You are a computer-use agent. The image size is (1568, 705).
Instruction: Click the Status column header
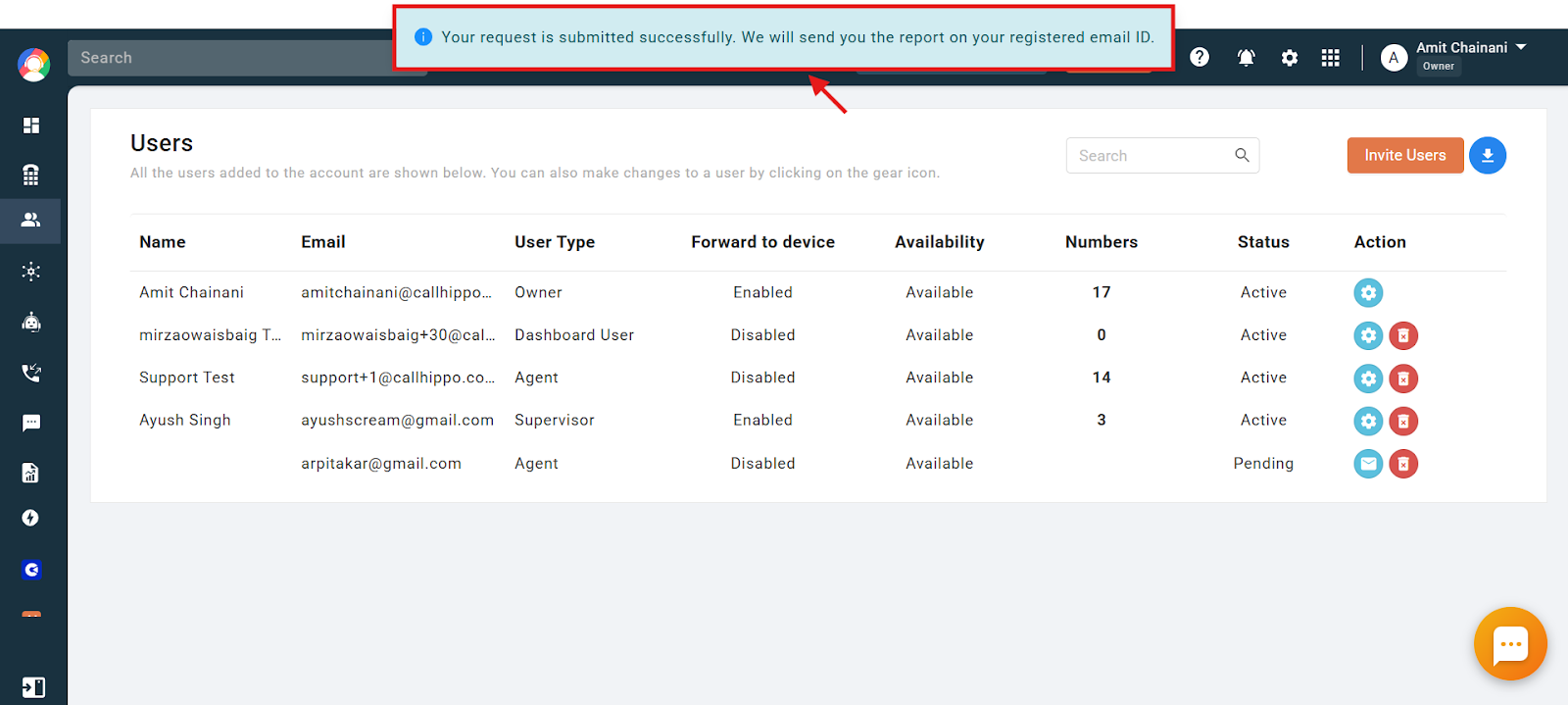pyautogui.click(x=1263, y=242)
